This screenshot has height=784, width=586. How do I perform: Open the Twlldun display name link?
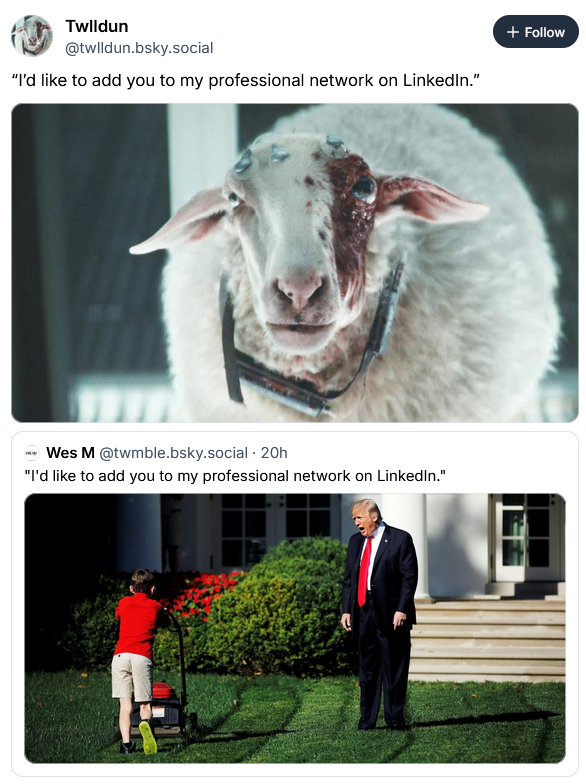[x=96, y=26]
